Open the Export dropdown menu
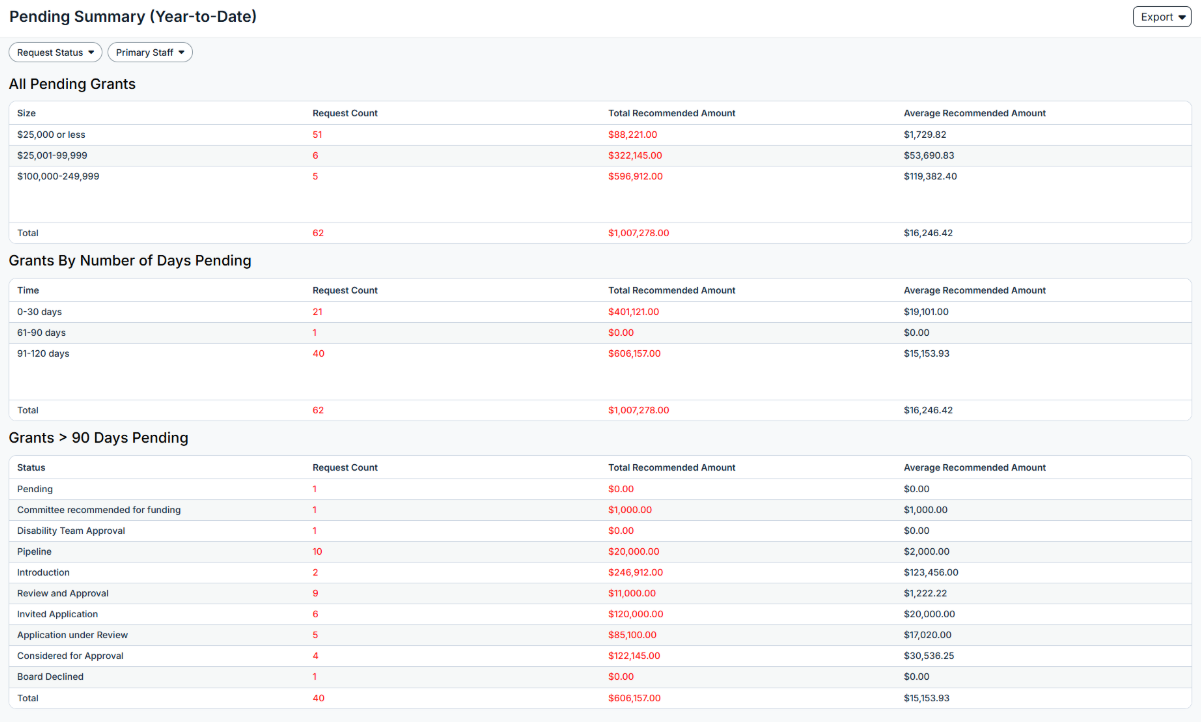 coord(1161,17)
